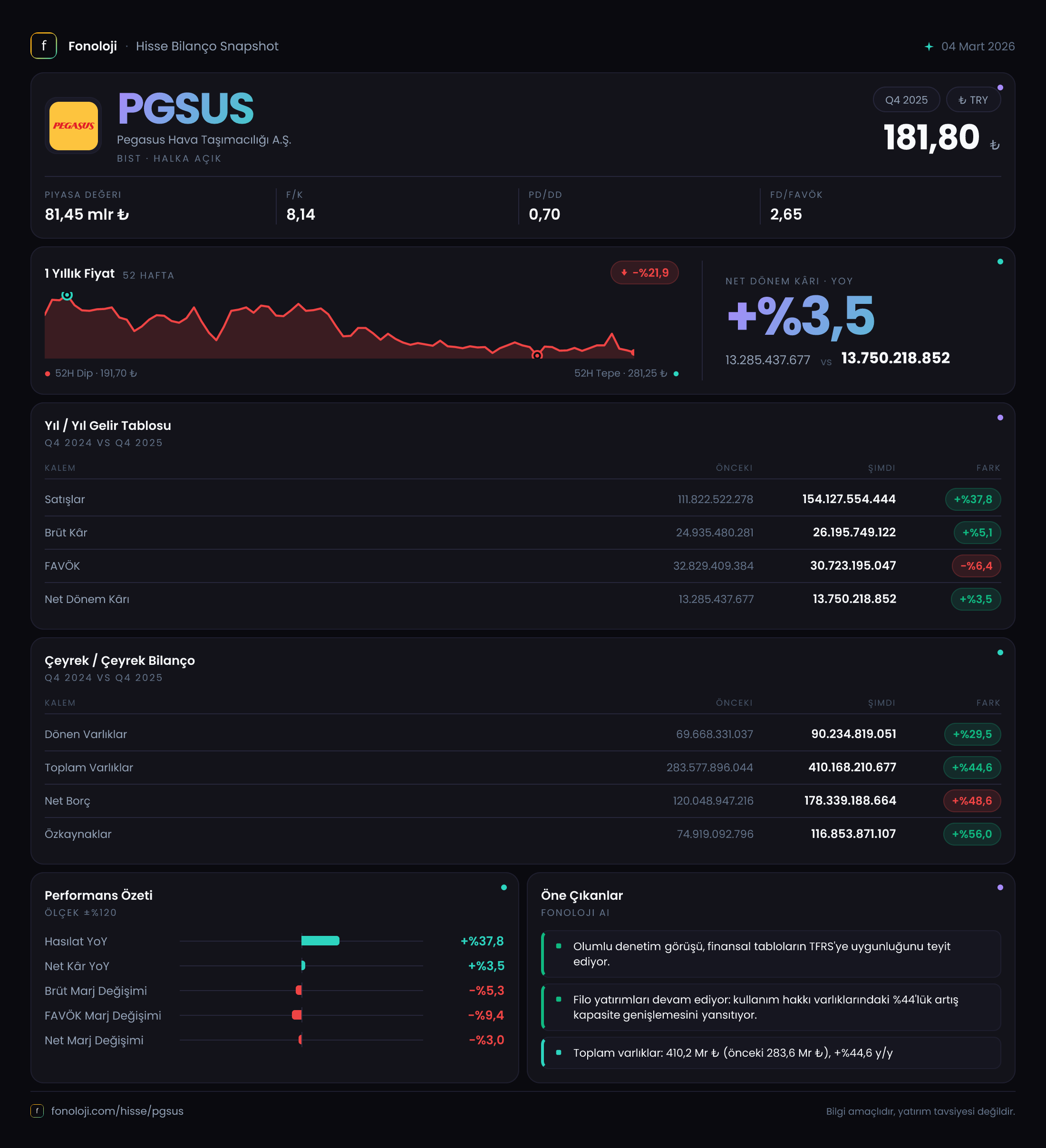Image resolution: width=1046 pixels, height=1148 pixels.
Task: Click the Toplam Varlıklar value 410.168.210.677
Action: pos(852,768)
